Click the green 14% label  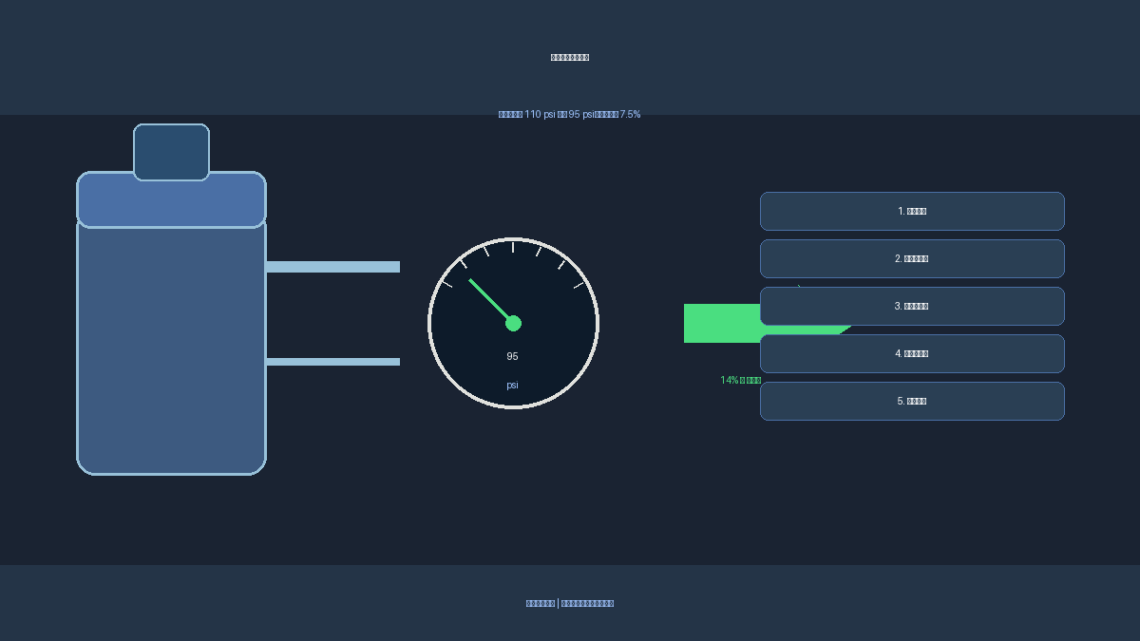click(x=740, y=380)
